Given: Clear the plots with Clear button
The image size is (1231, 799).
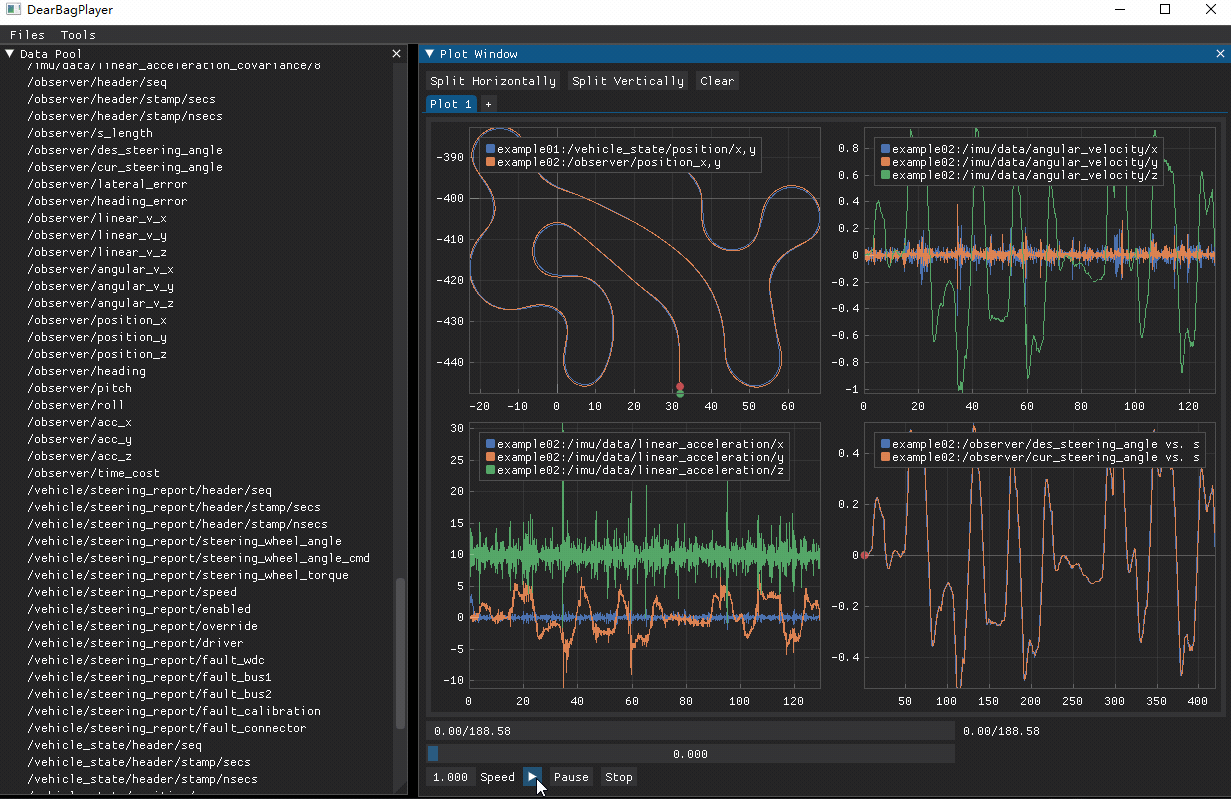Looking at the screenshot, I should point(716,81).
